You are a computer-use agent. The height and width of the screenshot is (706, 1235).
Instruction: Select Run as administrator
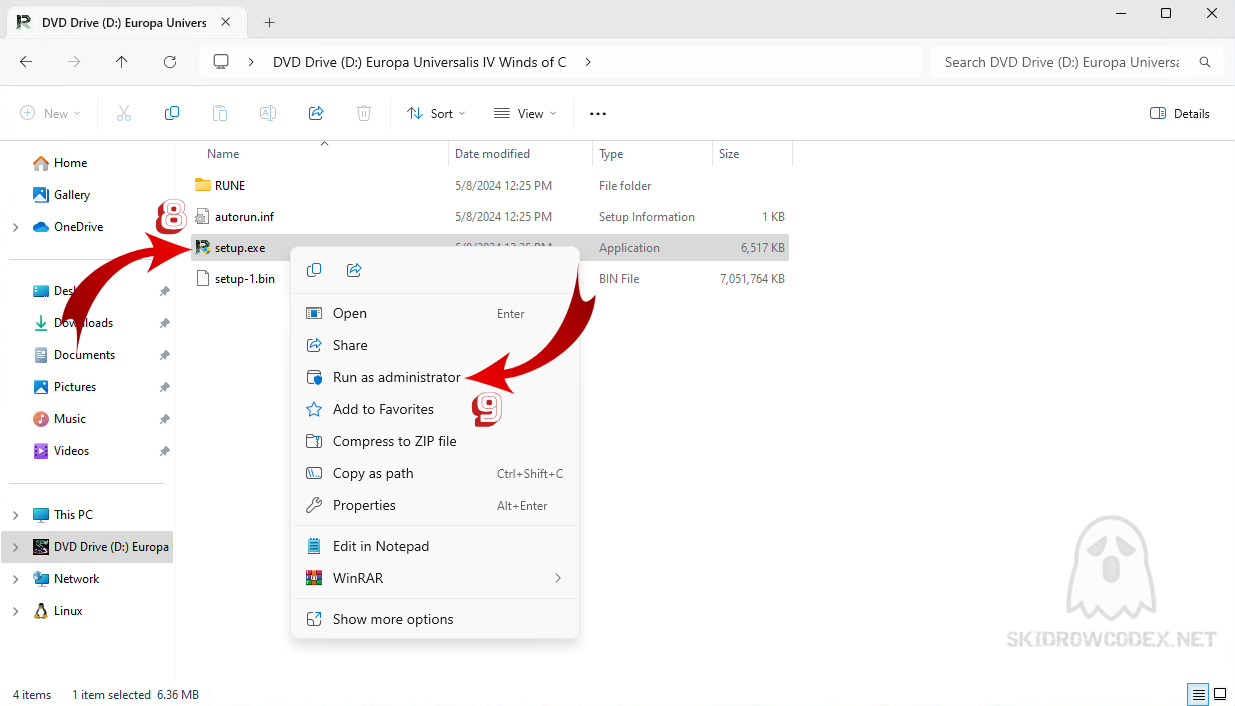pyautogui.click(x=435, y=377)
